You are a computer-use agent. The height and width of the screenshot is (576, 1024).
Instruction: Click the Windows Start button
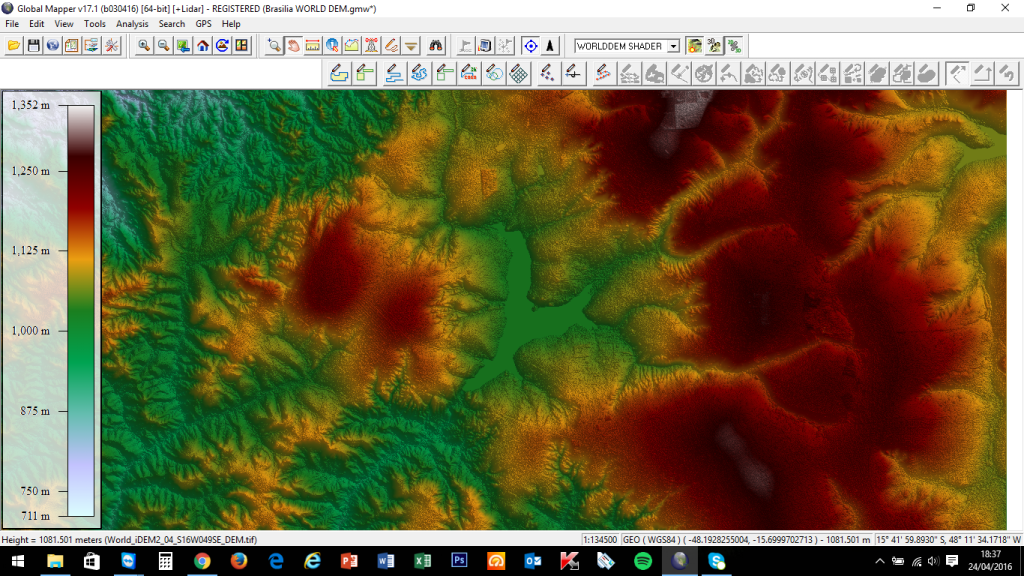click(x=16, y=561)
